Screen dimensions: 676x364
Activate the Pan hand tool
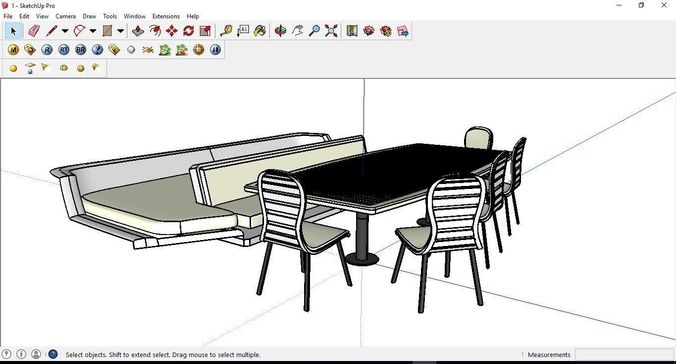(297, 31)
